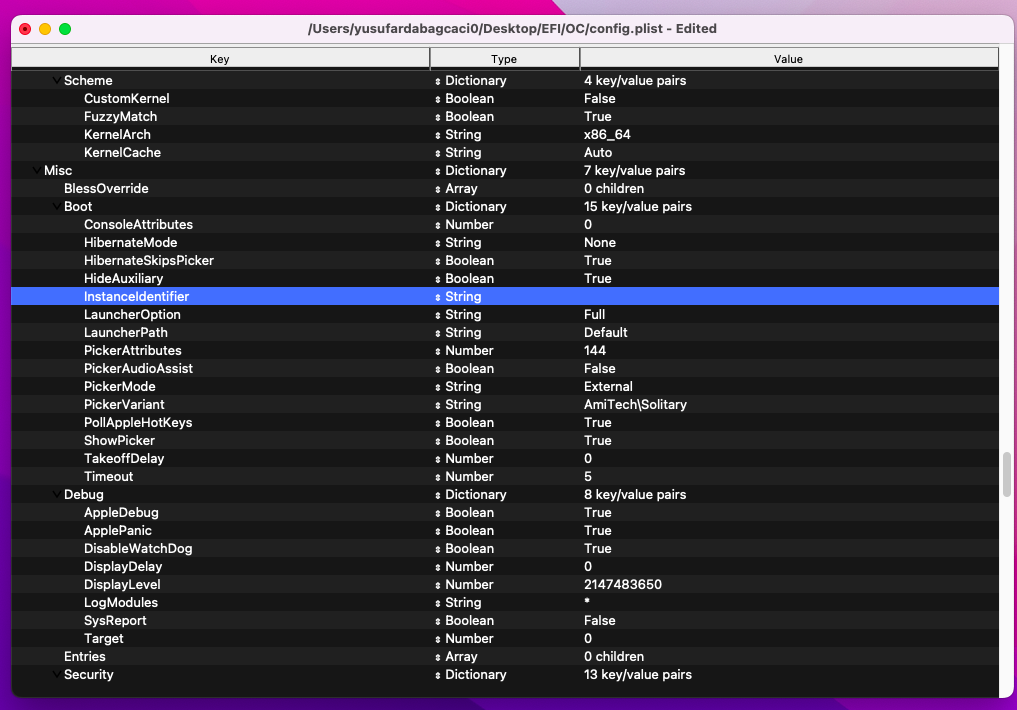Open type selector for ShowPicker row
Screen dimensions: 1017x710
pos(438,441)
